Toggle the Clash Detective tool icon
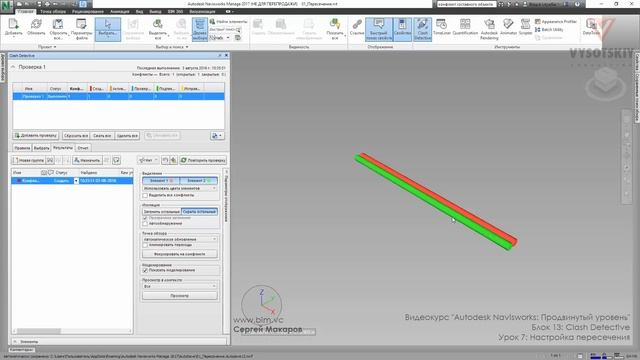640x360 pixels. 422,29
